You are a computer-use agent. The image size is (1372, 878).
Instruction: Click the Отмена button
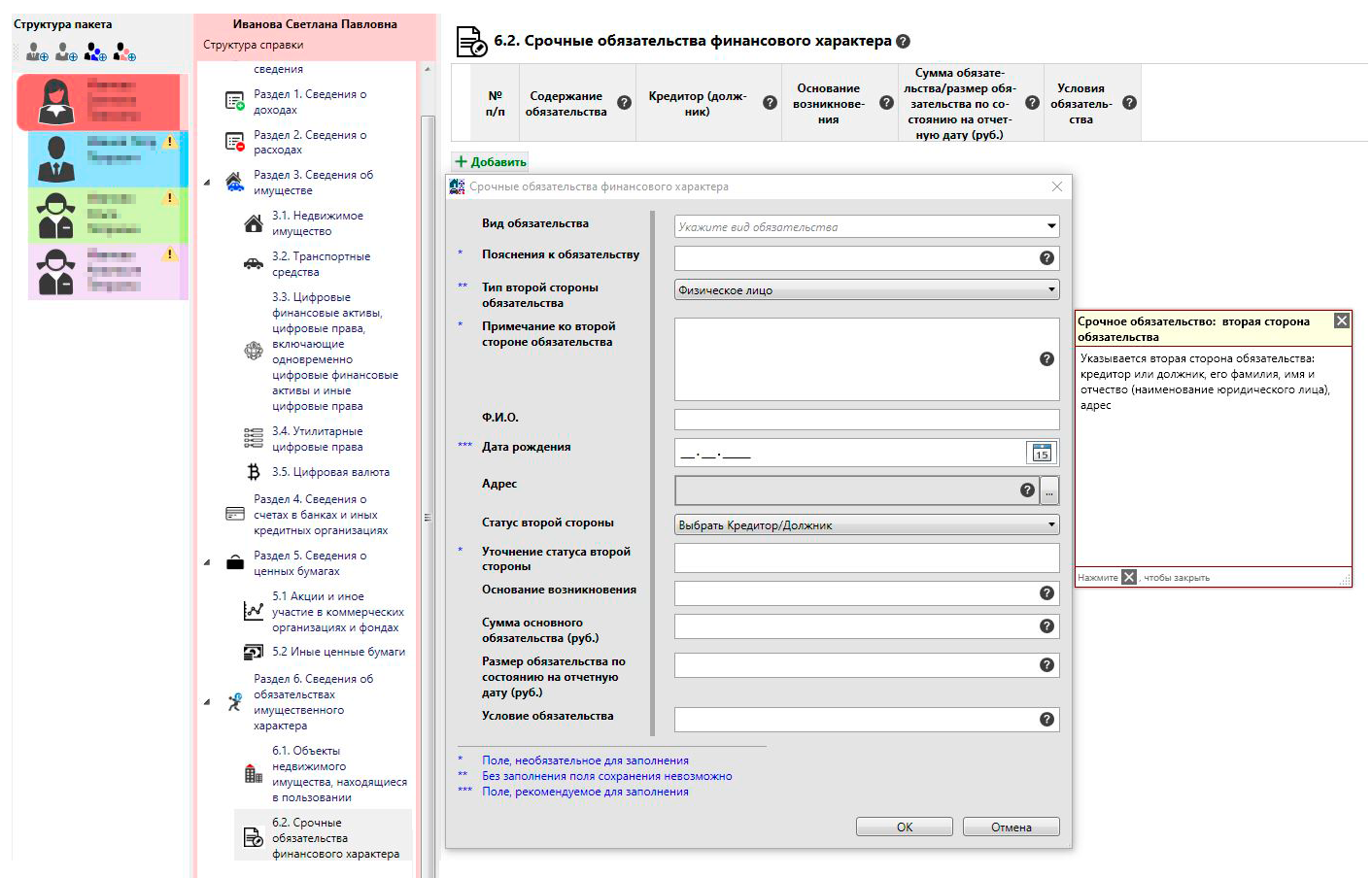pos(1012,827)
